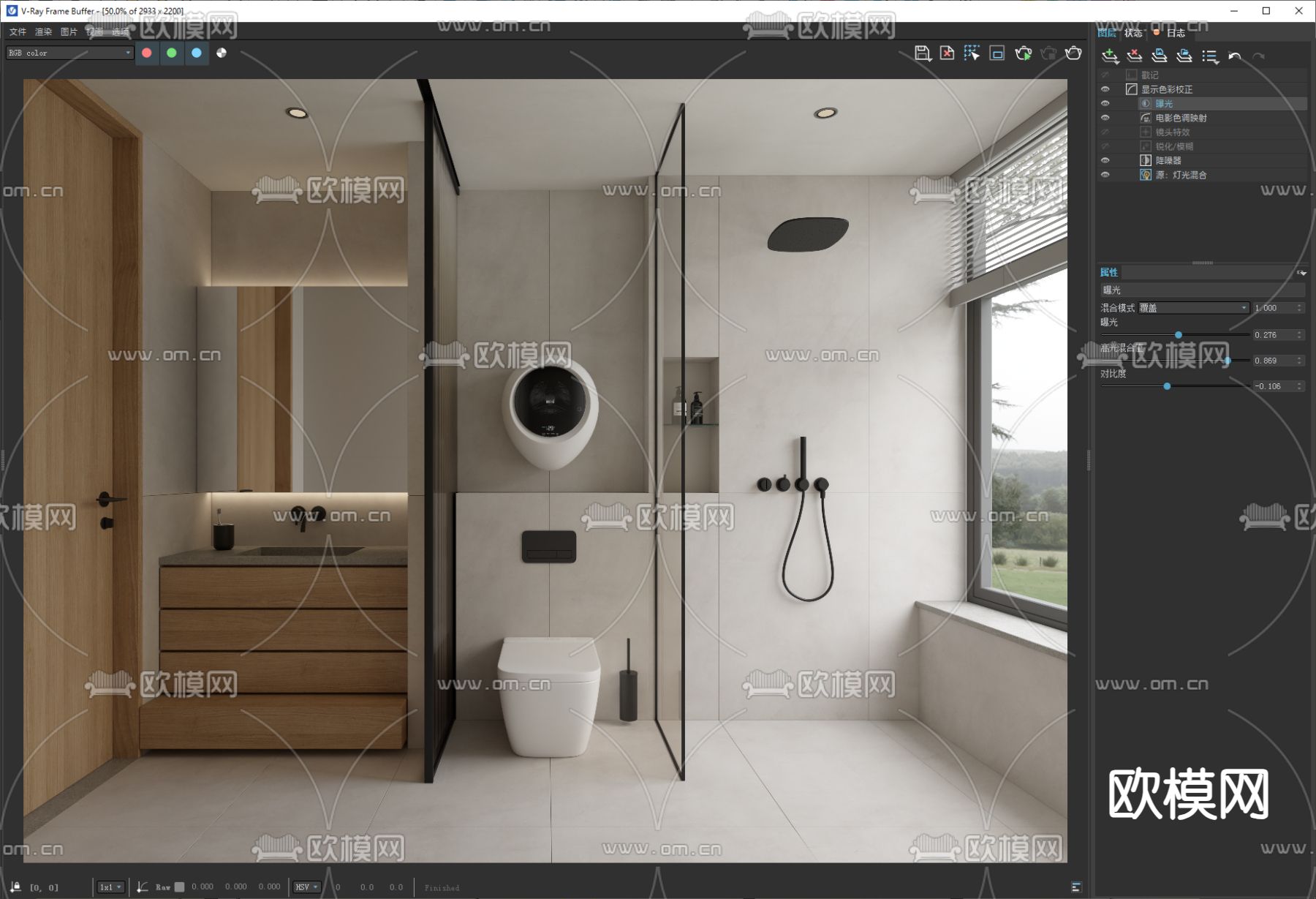The width and height of the screenshot is (1316, 899).
Task: Click the follow mouse render icon
Action: pos(972,53)
